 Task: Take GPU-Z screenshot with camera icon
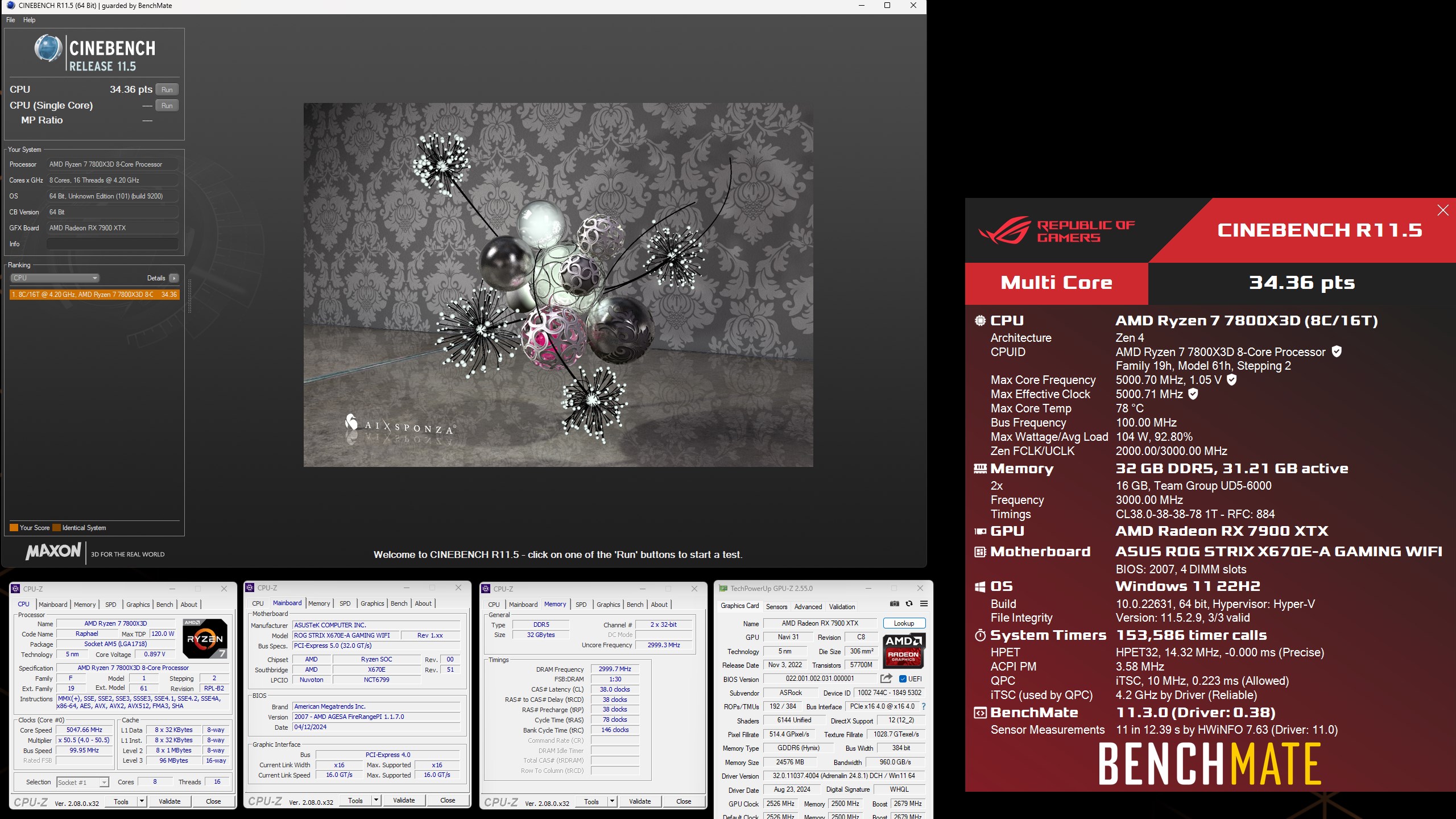pos(895,603)
